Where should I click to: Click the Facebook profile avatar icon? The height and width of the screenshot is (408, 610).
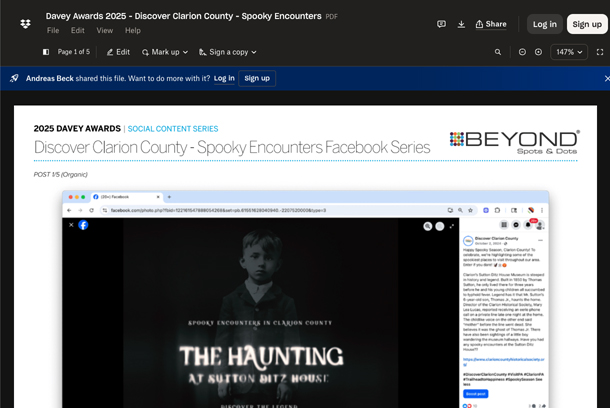click(540, 226)
